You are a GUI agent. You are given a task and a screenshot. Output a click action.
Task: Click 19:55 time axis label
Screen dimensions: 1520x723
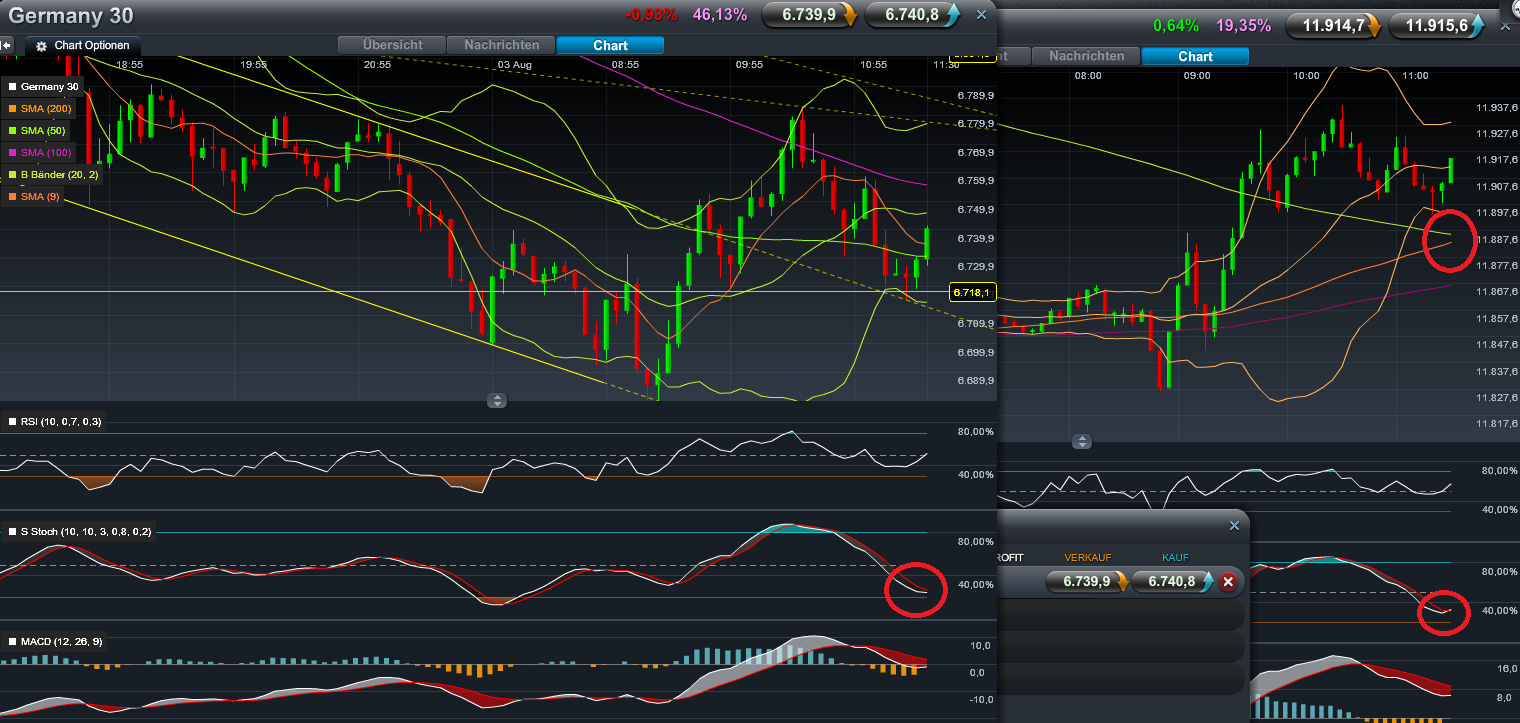tap(254, 64)
